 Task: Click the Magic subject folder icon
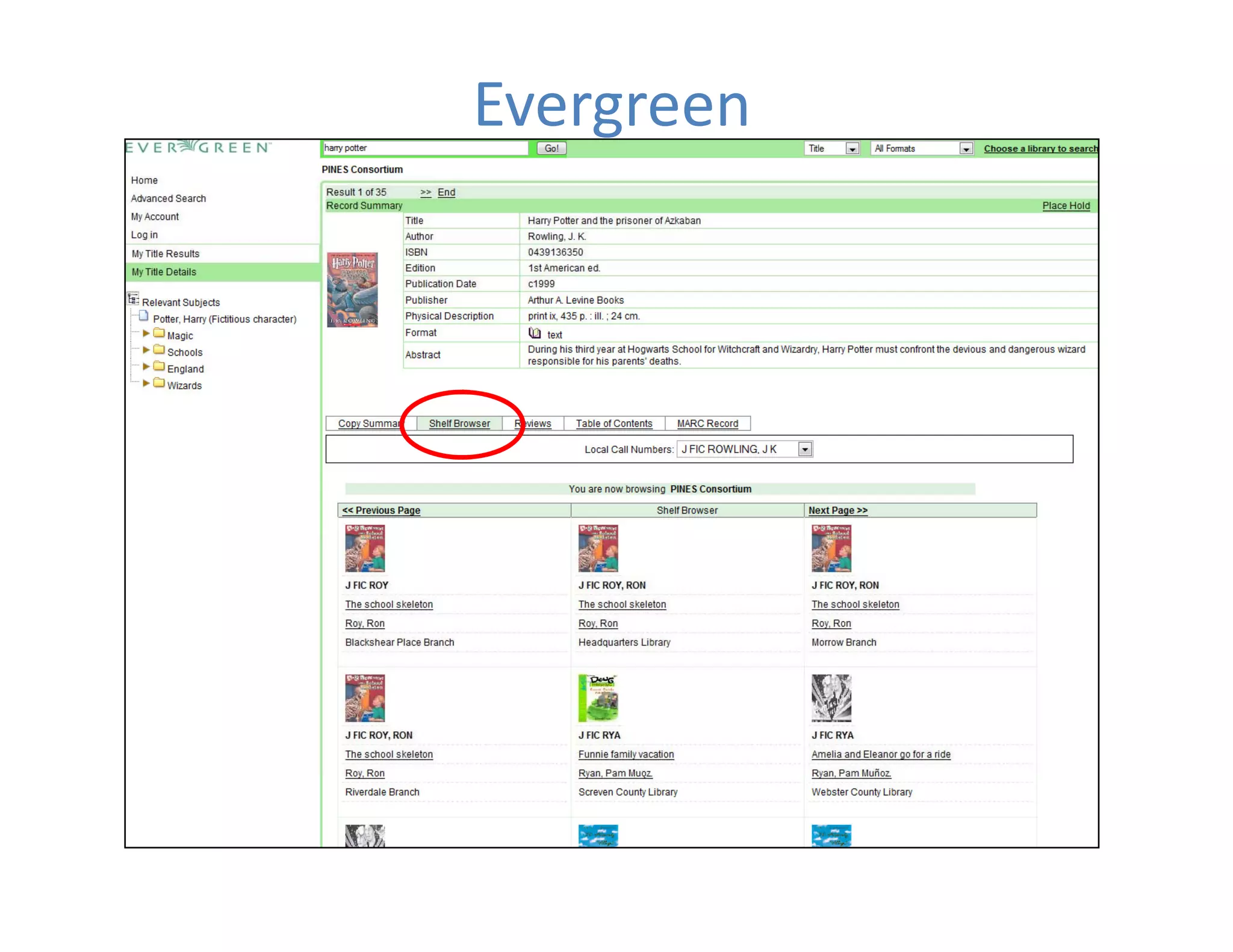click(x=159, y=333)
